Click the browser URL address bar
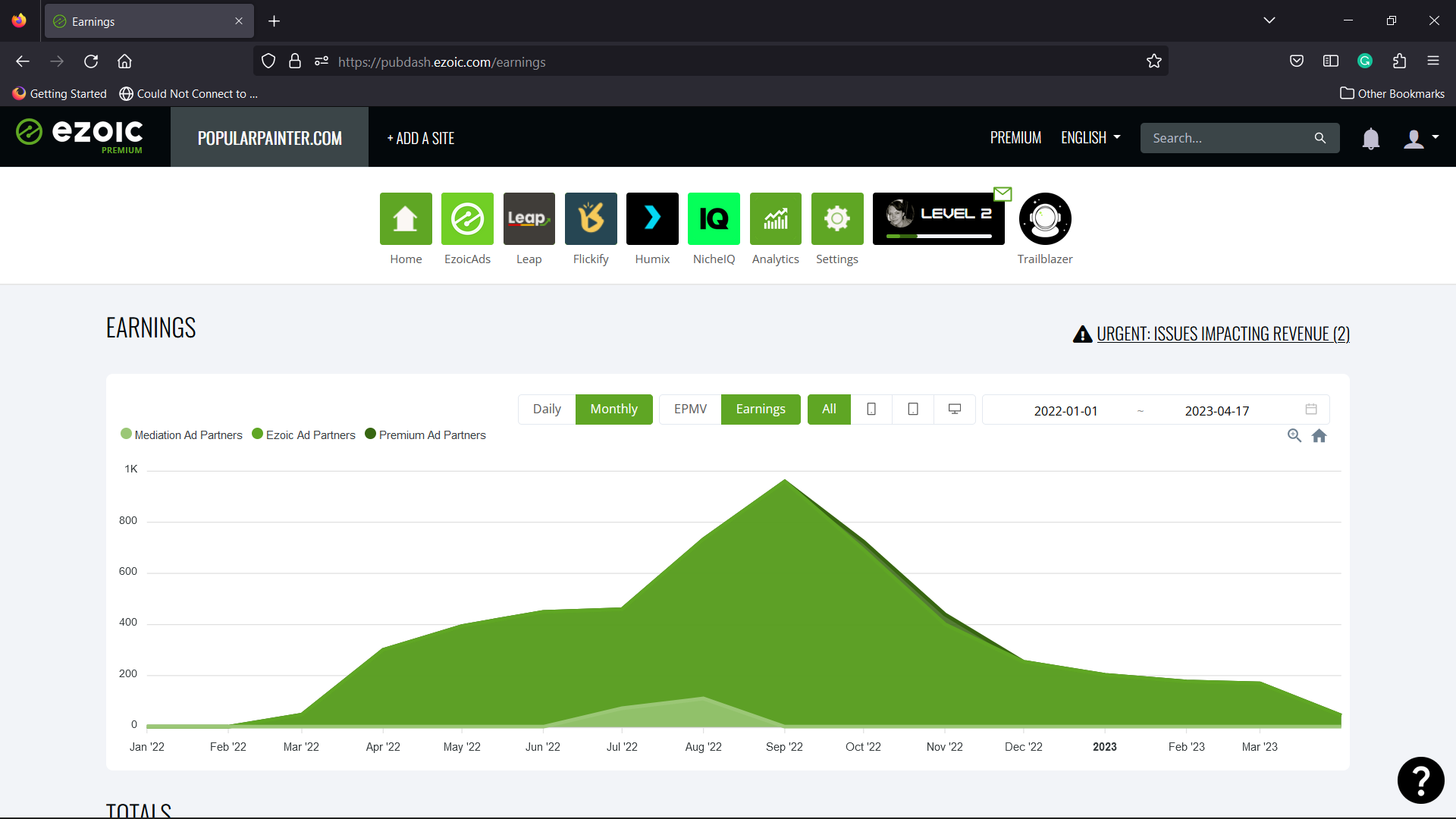The image size is (1456, 819). (709, 61)
